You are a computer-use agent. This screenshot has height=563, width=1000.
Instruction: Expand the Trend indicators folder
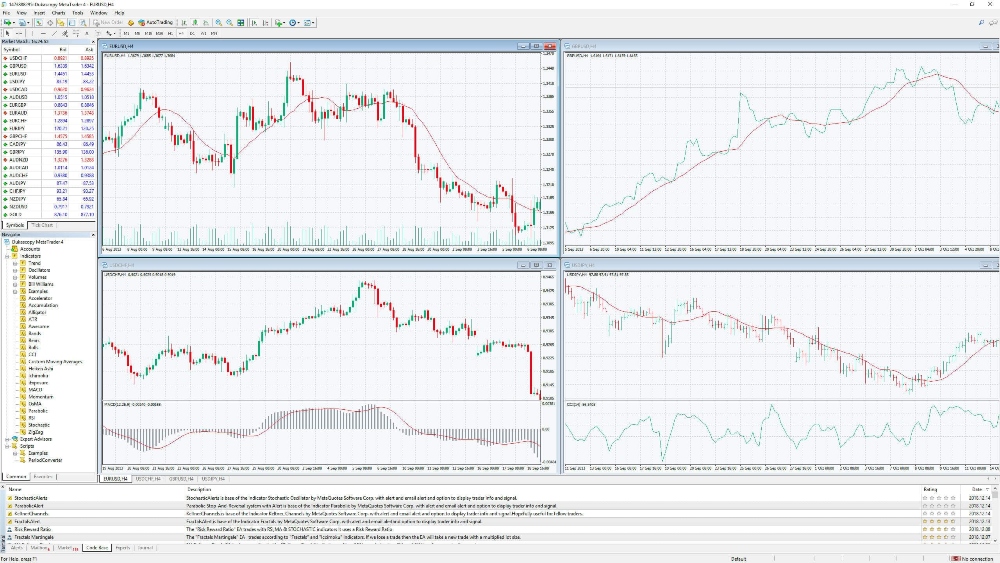coord(15,262)
